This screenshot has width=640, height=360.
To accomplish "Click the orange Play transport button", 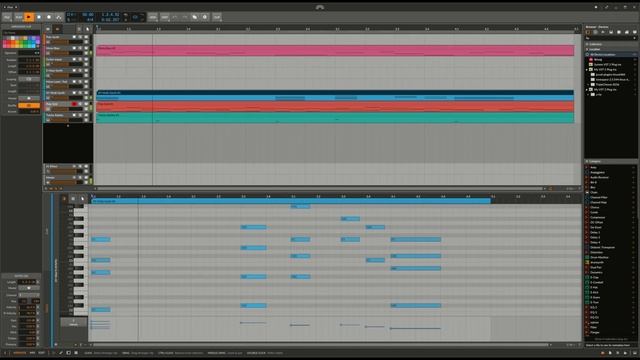I will pos(29,17).
